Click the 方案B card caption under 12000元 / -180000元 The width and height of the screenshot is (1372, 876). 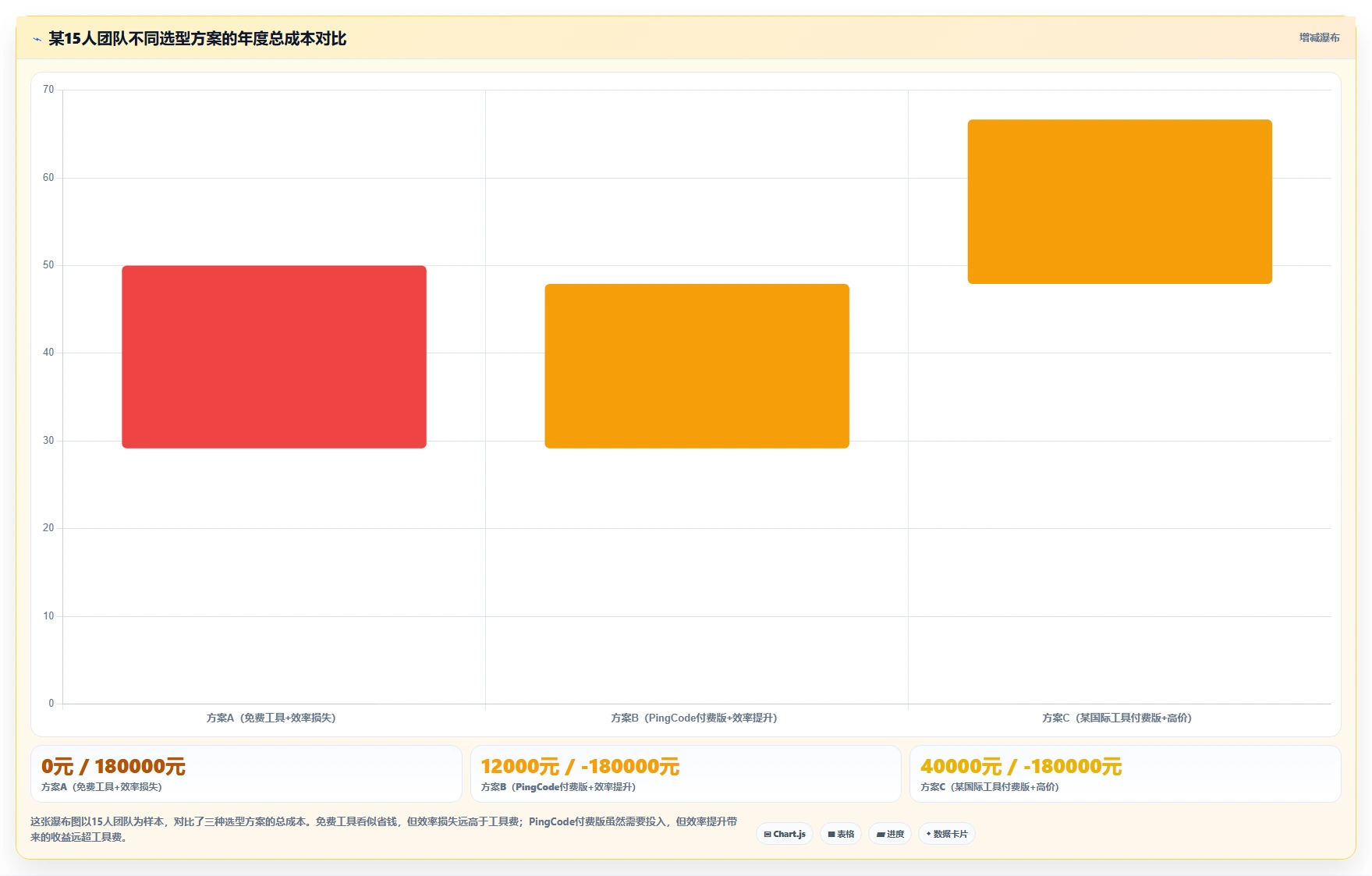pyautogui.click(x=558, y=787)
